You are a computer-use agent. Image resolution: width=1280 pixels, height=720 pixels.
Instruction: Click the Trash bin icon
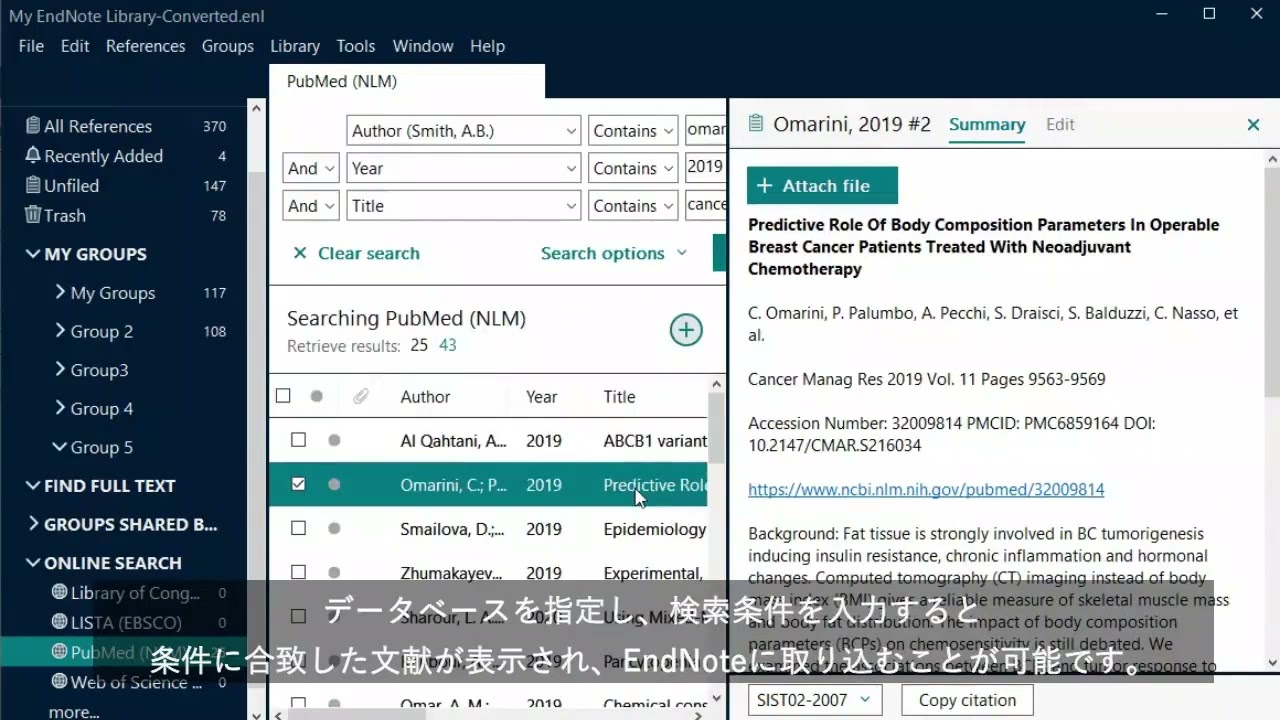33,215
